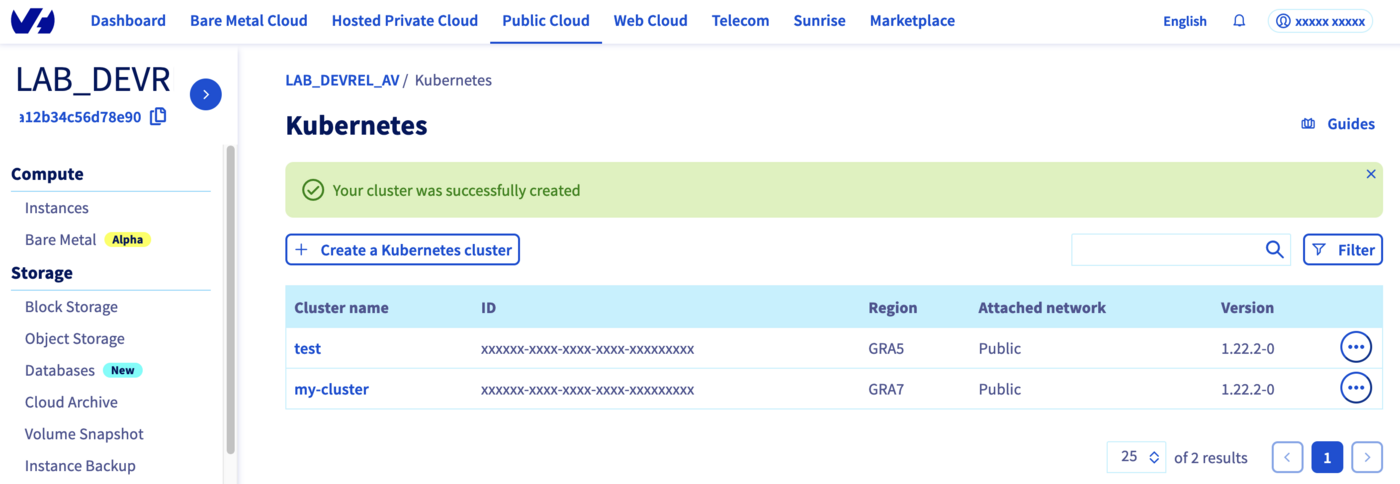Open the Sunrise section
The width and height of the screenshot is (1400, 484).
819,21
